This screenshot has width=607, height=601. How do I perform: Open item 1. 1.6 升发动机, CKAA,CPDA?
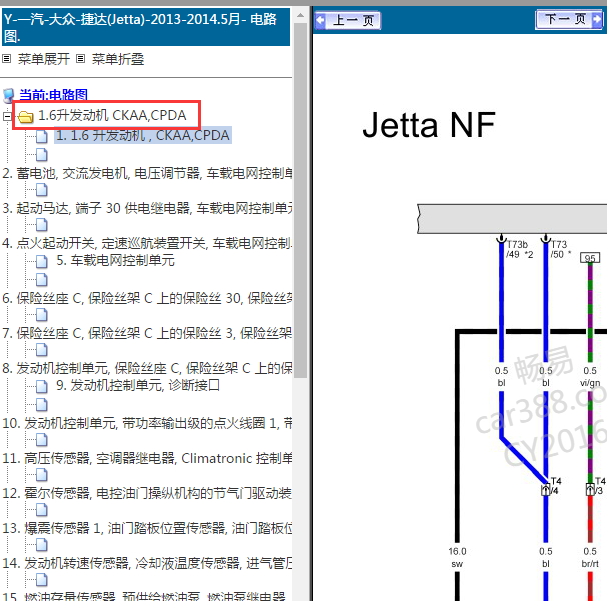coord(143,135)
